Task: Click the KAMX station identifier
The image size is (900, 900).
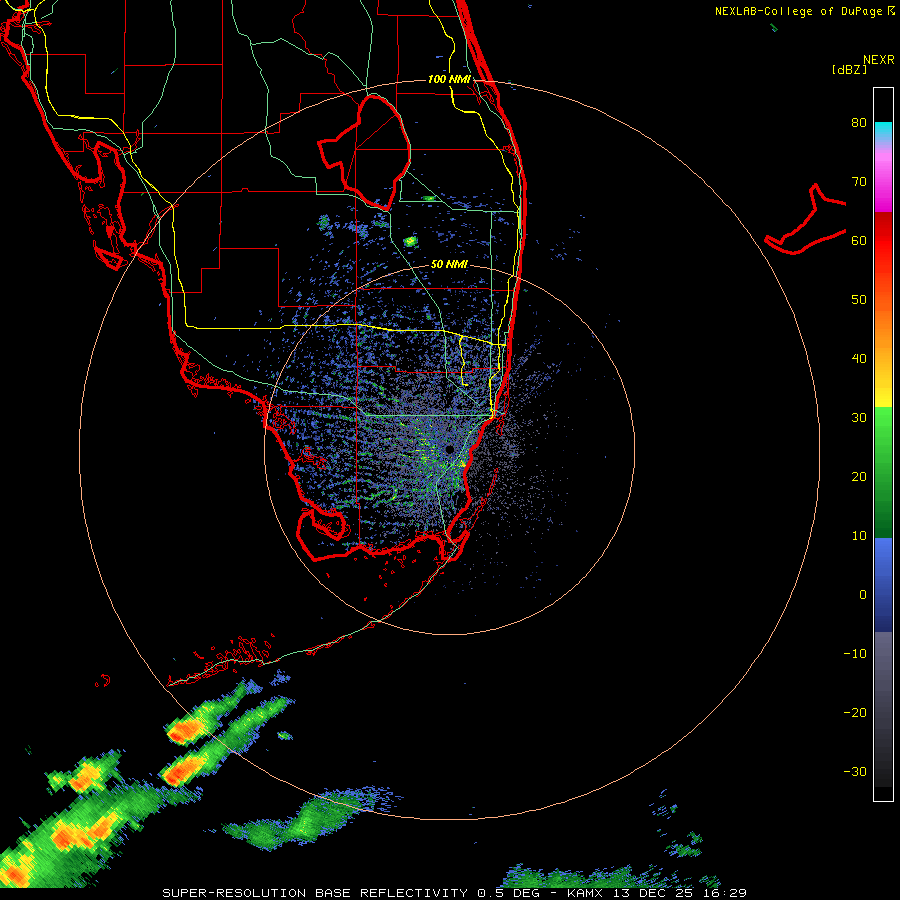Action: pos(585,893)
